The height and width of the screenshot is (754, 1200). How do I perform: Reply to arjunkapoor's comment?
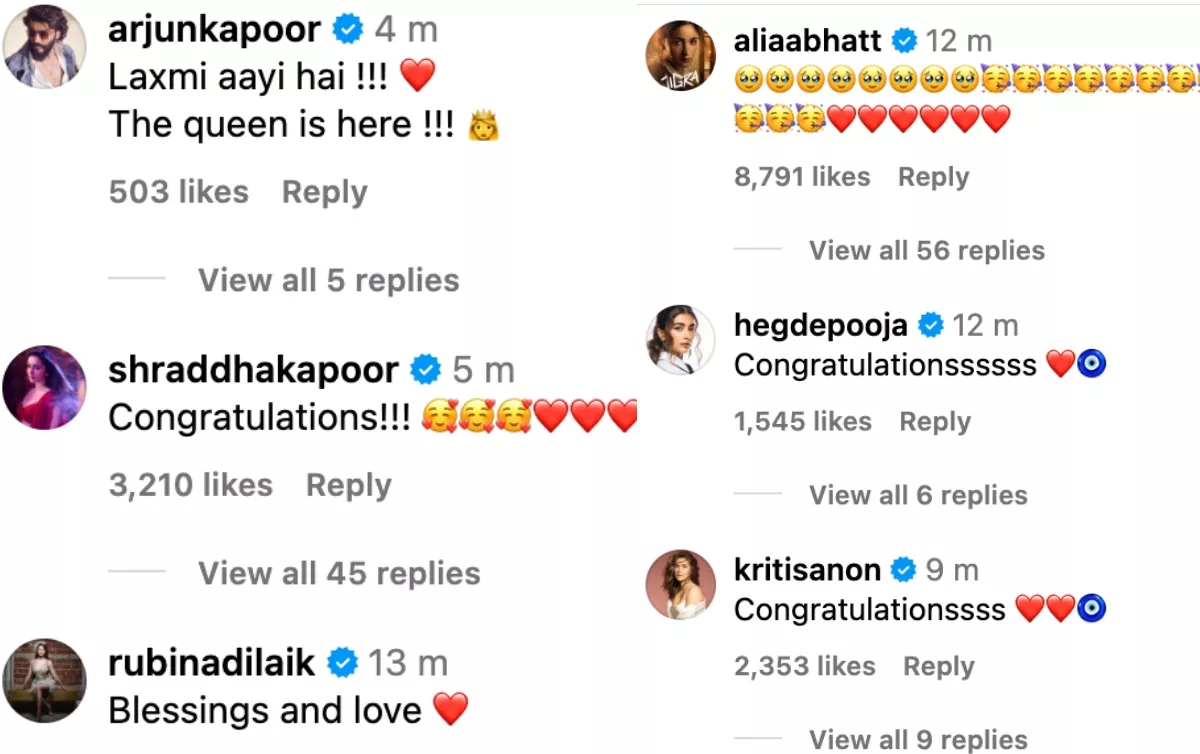(x=325, y=192)
